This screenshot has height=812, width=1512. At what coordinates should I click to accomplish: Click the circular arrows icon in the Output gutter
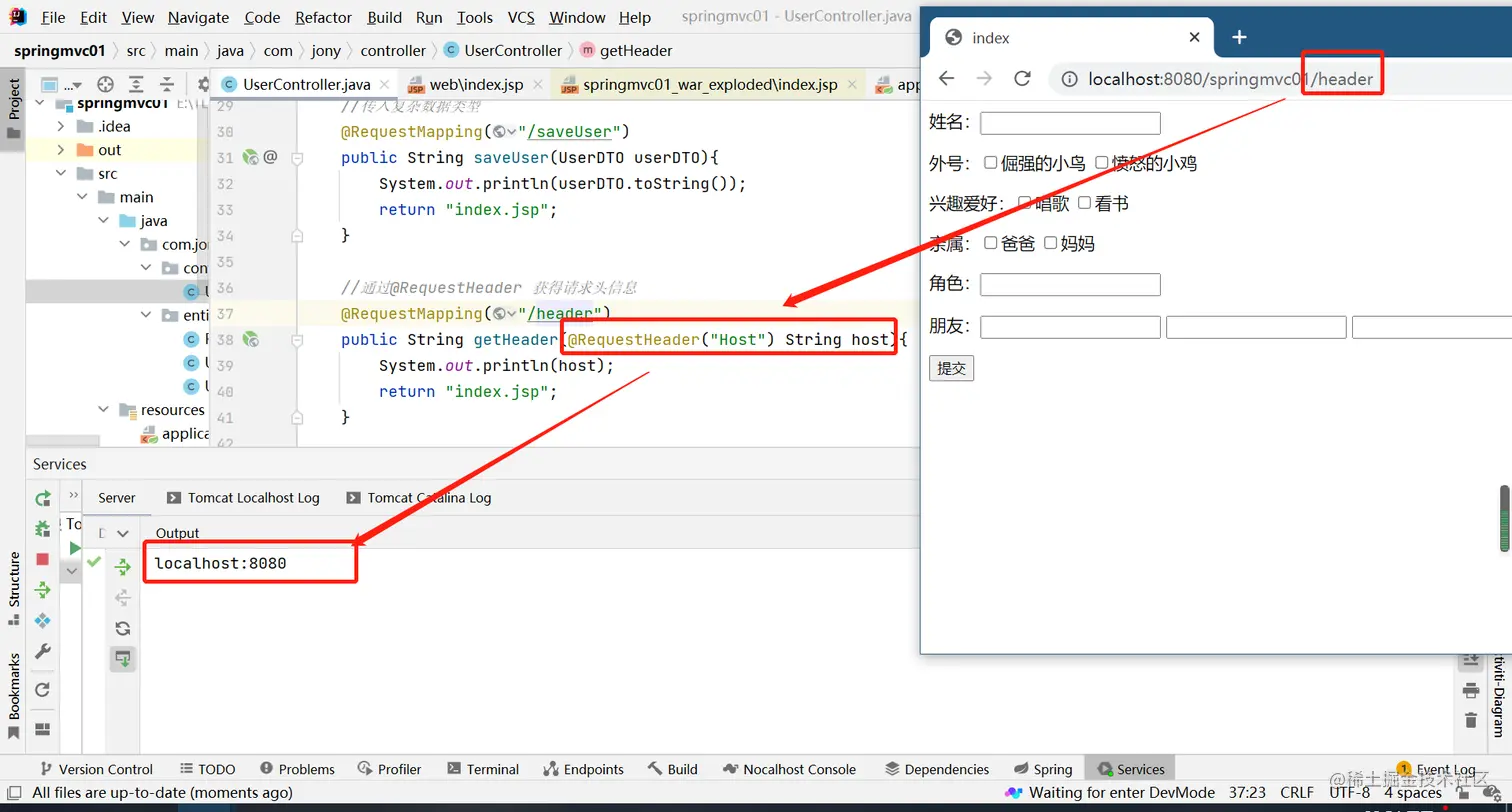coord(123,628)
